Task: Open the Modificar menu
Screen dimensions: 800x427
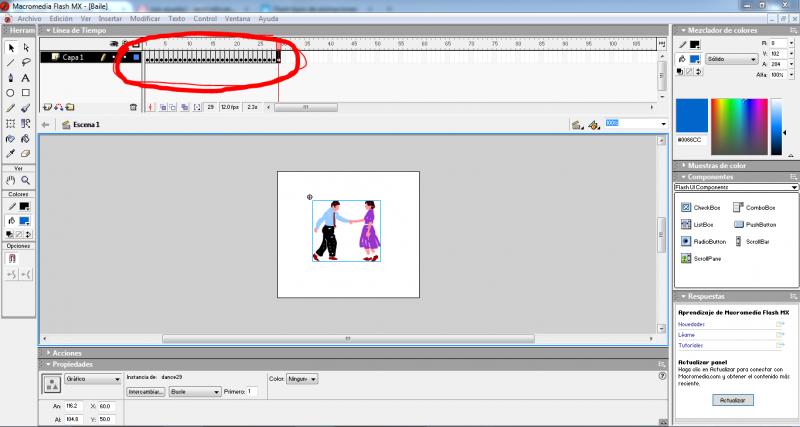Action: (x=145, y=19)
